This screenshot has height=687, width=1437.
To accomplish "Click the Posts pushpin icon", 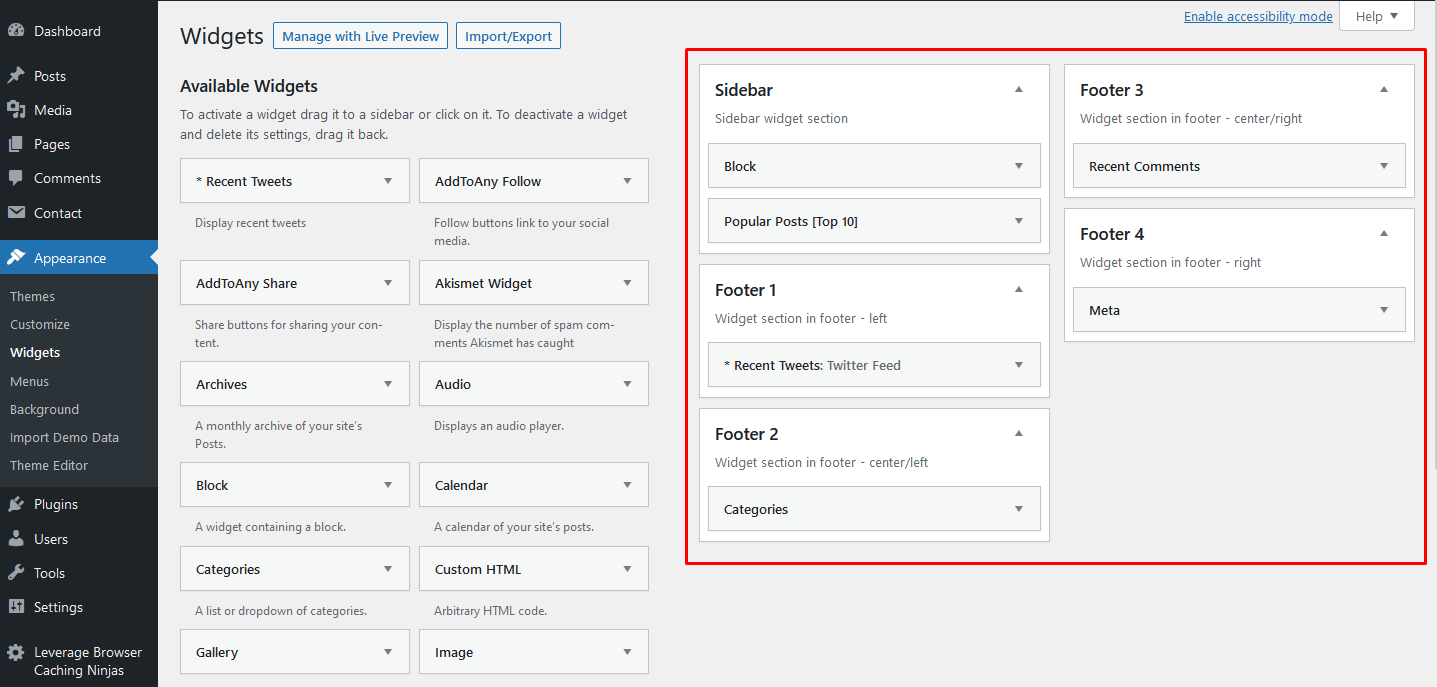I will (16, 76).
